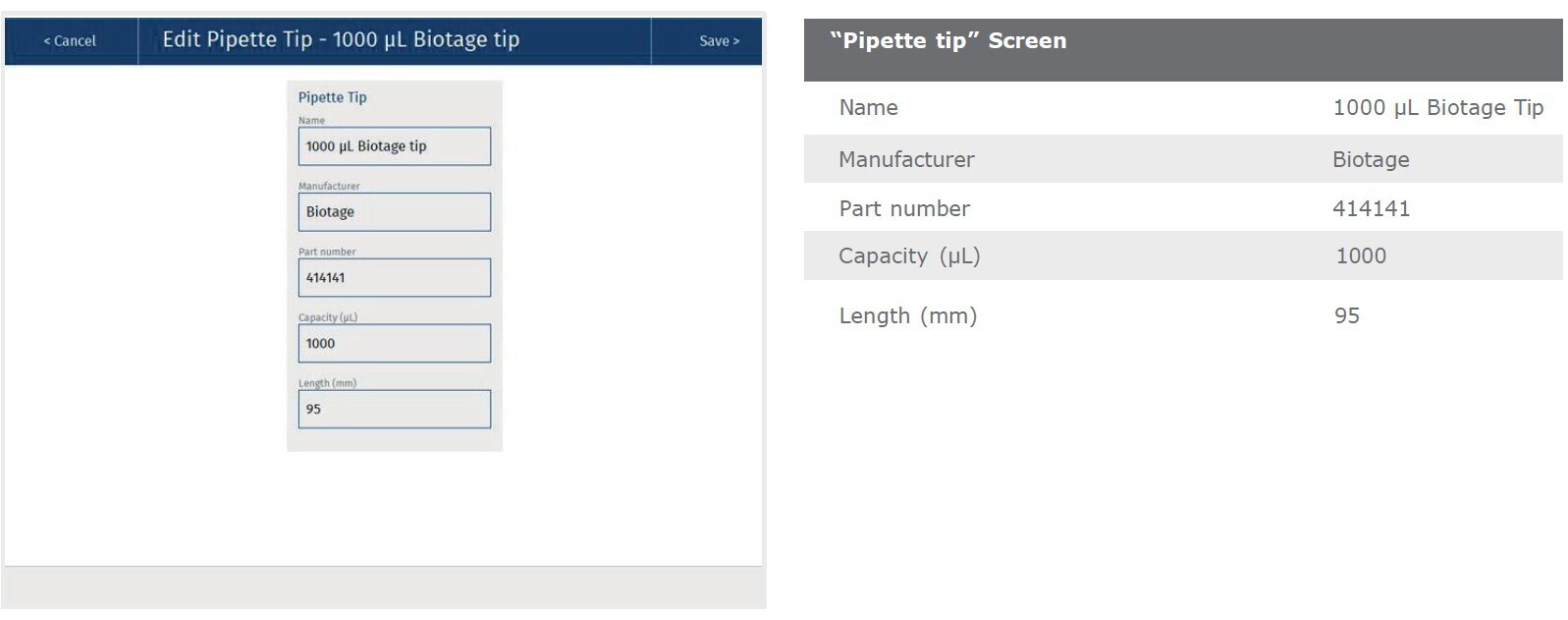Image resolution: width=1568 pixels, height=620 pixels.
Task: Click Capacity (µL) row label in table
Action: (909, 256)
